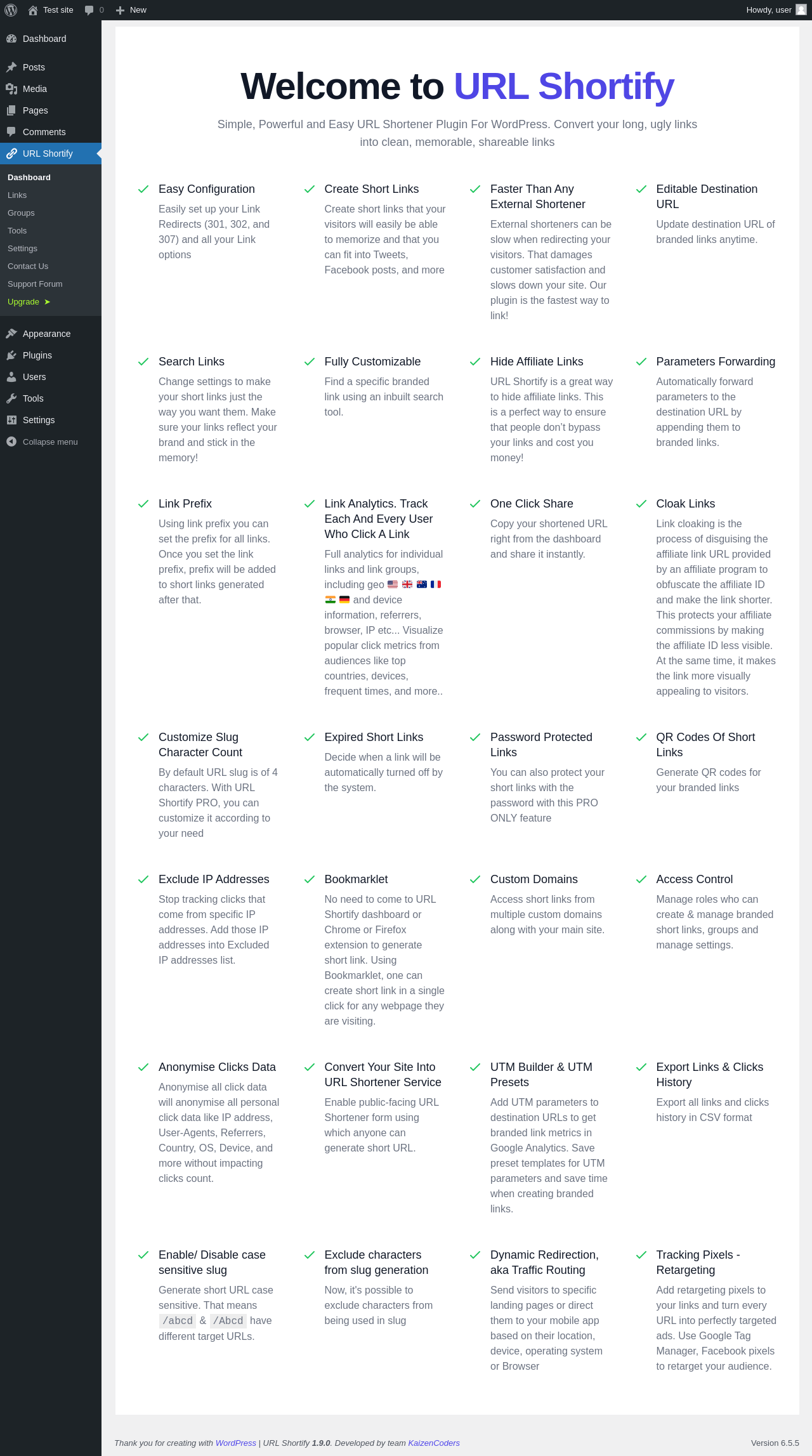Viewport: 812px width, 1456px height.
Task: Open URL Shortify Settings submenu item
Action: 51,249
